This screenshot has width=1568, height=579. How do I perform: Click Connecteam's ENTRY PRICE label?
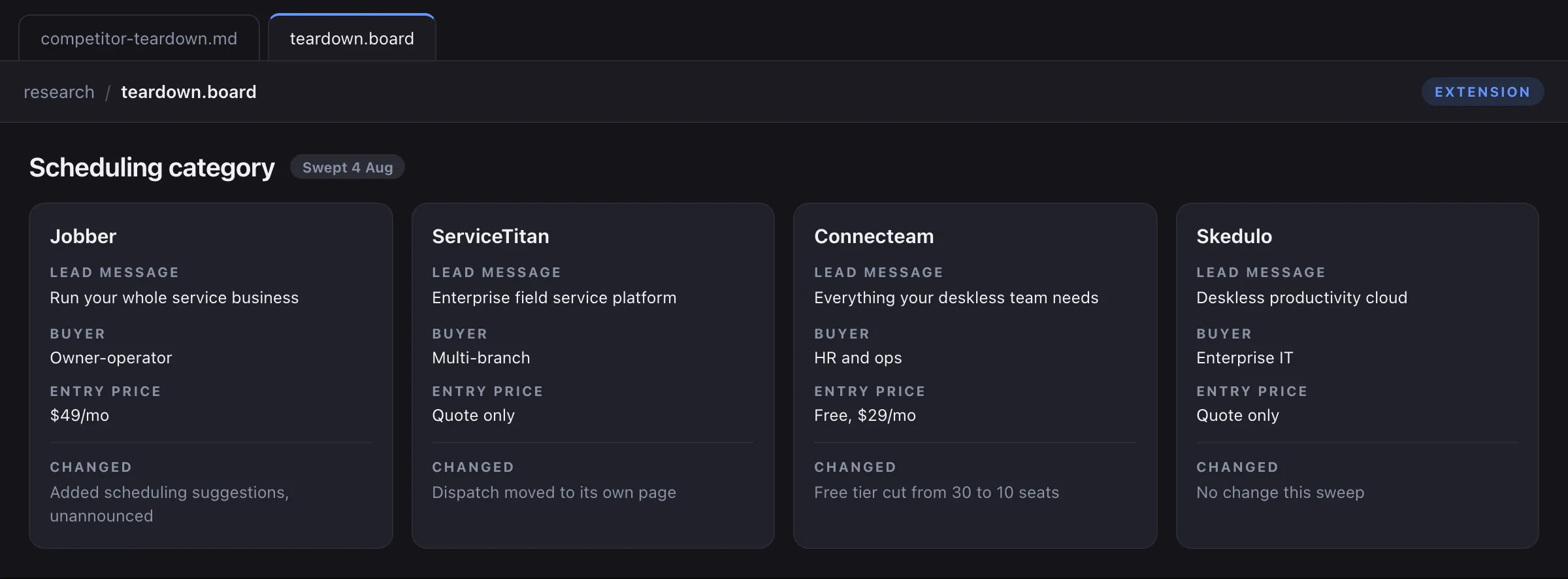[870, 391]
